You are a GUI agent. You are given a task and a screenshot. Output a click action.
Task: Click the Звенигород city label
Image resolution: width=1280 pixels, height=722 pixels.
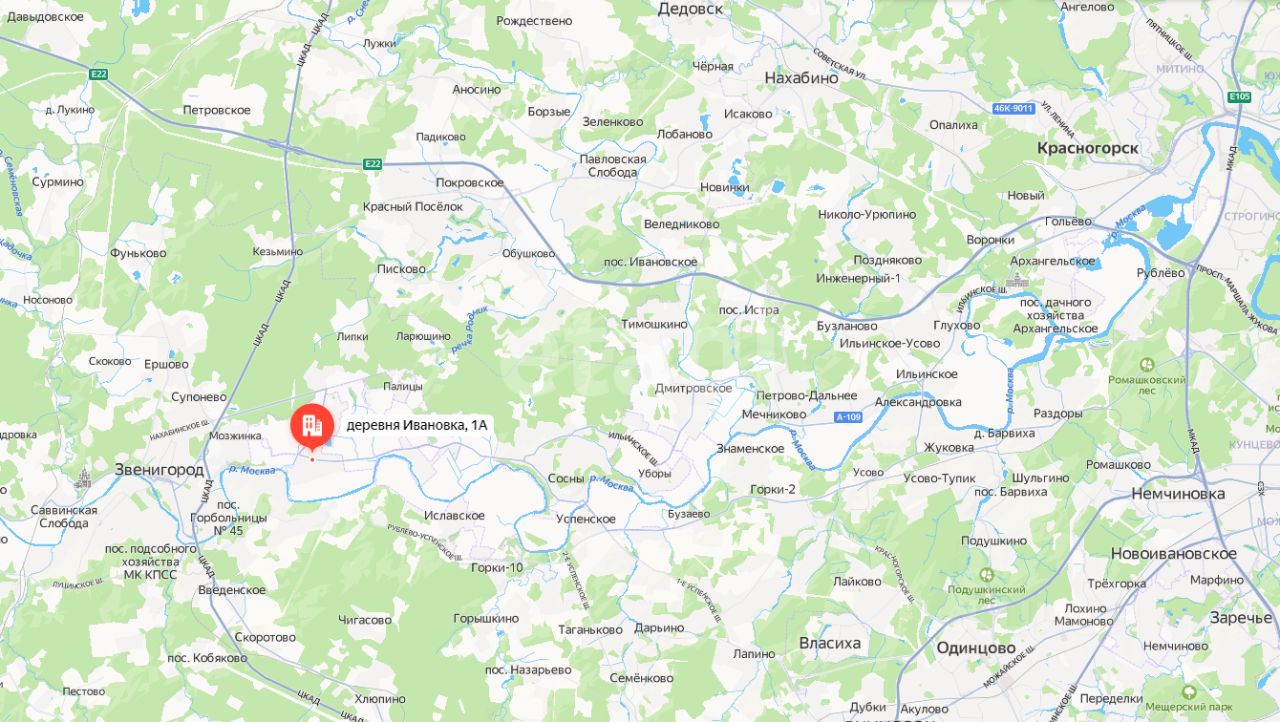(x=159, y=469)
